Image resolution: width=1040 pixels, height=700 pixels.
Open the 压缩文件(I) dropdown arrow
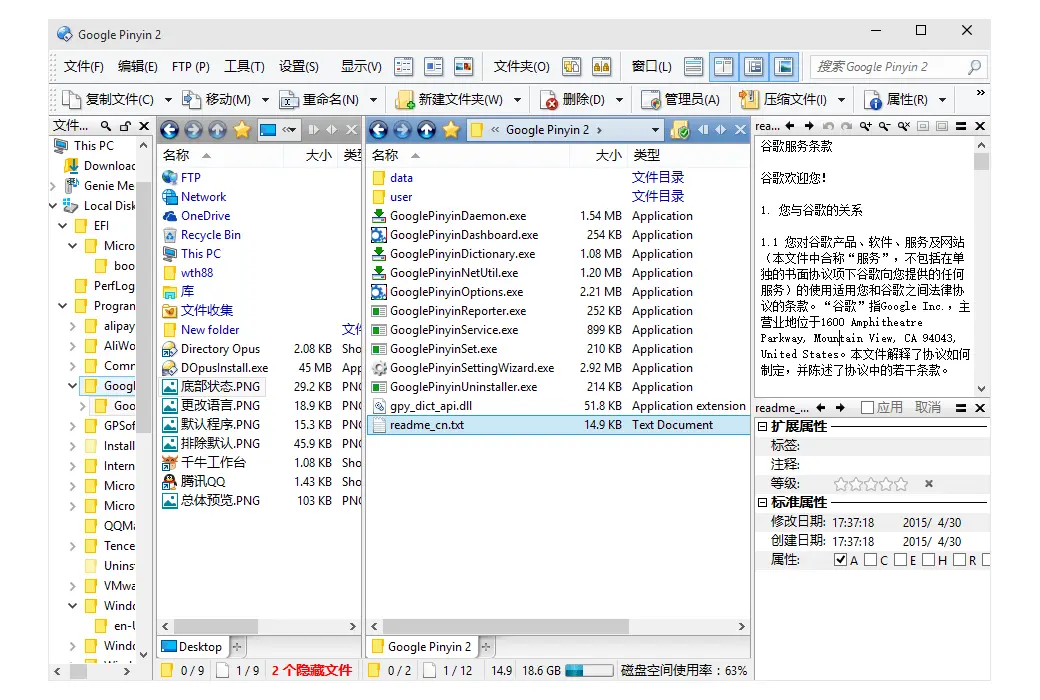click(x=842, y=100)
